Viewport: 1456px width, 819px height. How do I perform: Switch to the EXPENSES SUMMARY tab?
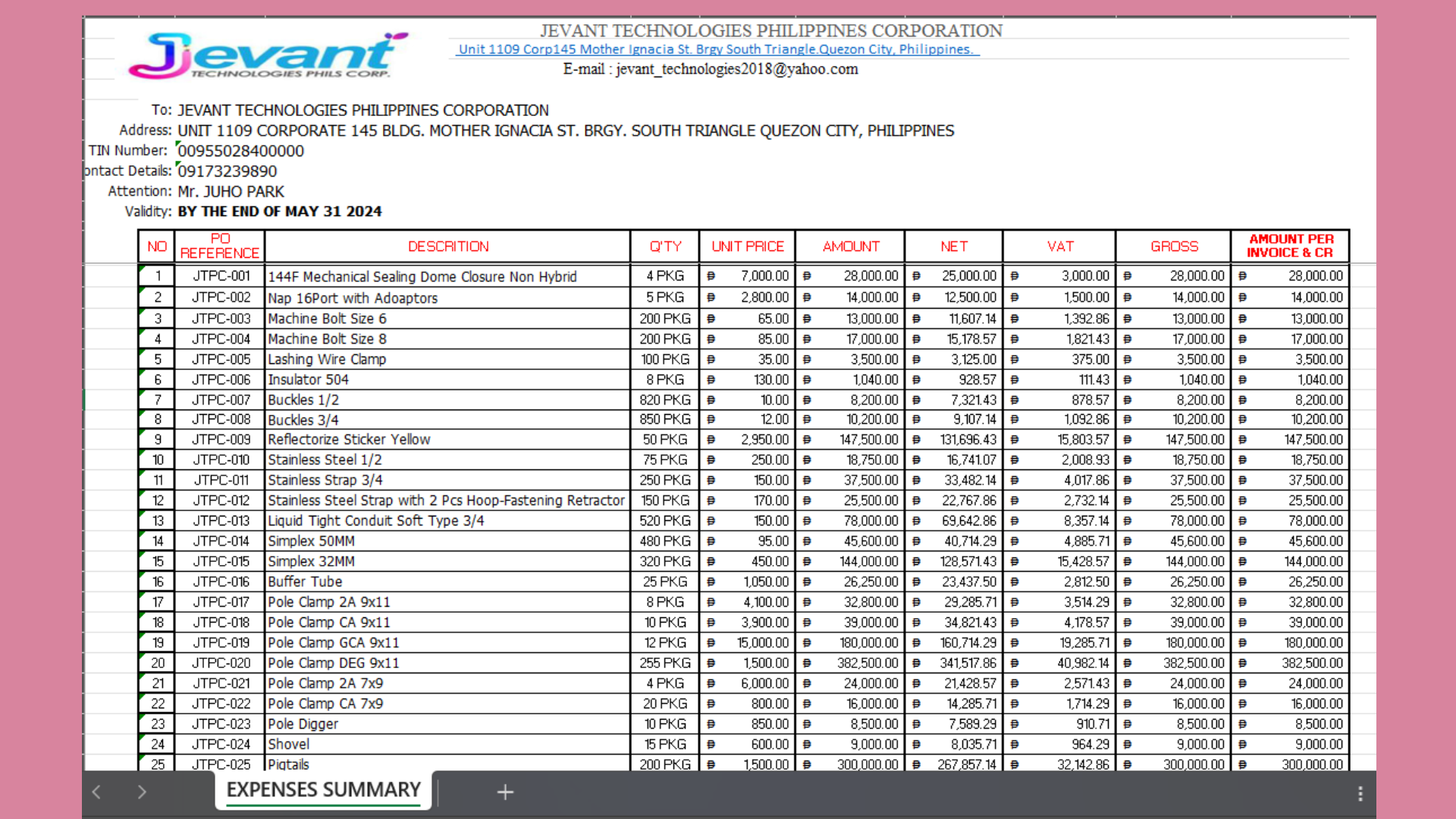(x=324, y=790)
